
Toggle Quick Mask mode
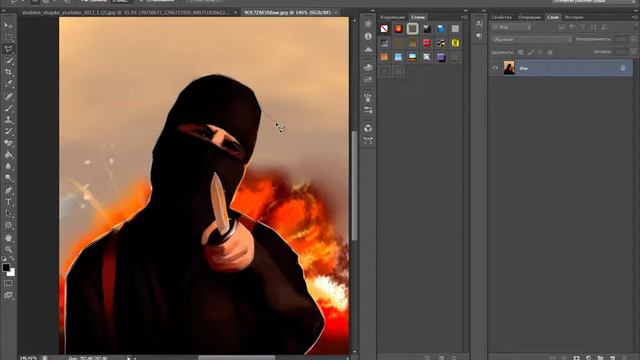point(8,283)
